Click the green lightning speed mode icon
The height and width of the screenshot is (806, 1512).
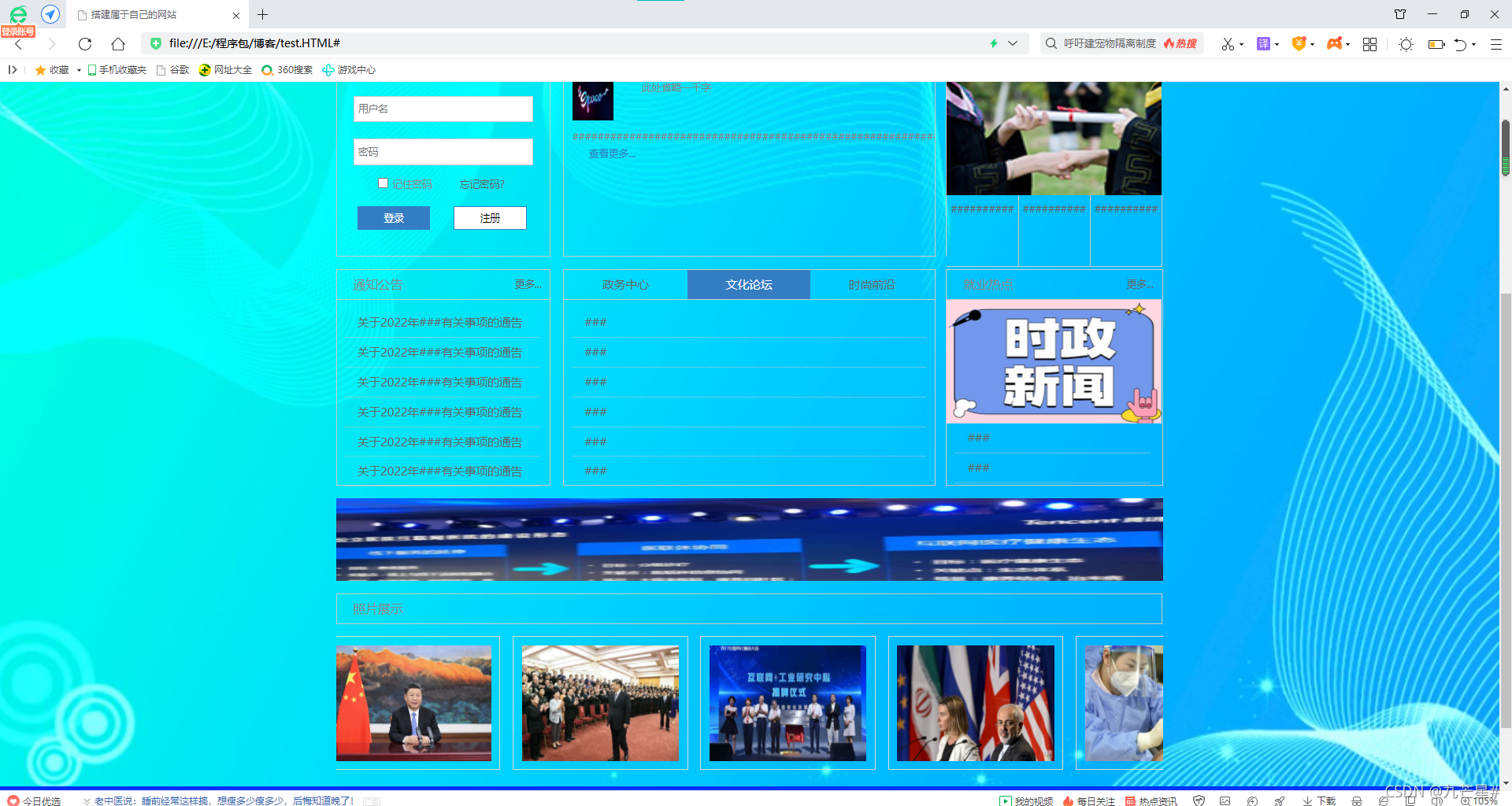(994, 43)
